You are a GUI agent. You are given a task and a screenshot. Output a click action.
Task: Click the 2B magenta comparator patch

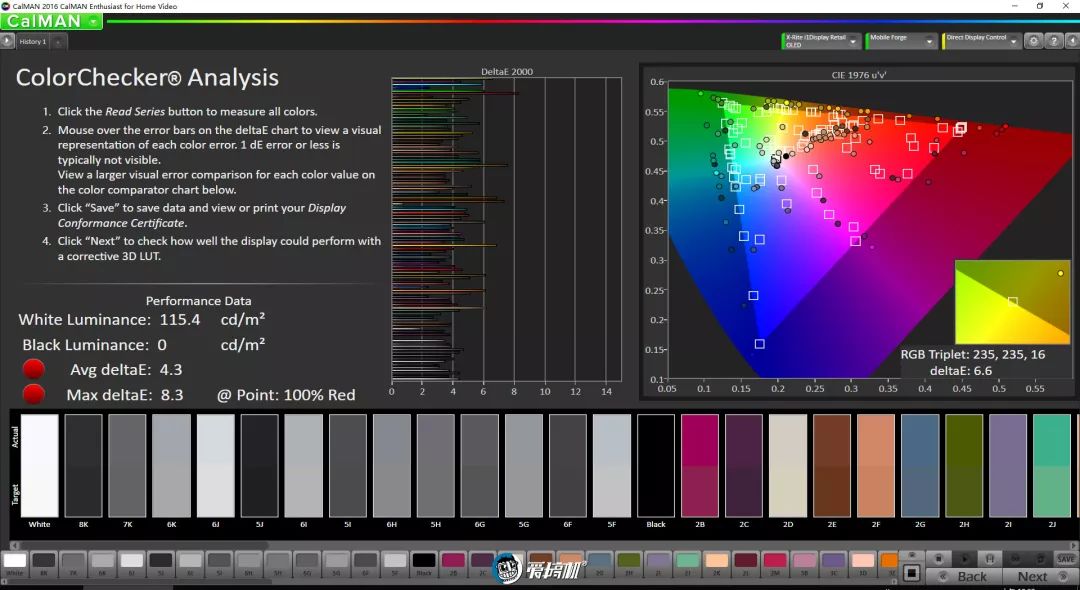click(x=700, y=465)
